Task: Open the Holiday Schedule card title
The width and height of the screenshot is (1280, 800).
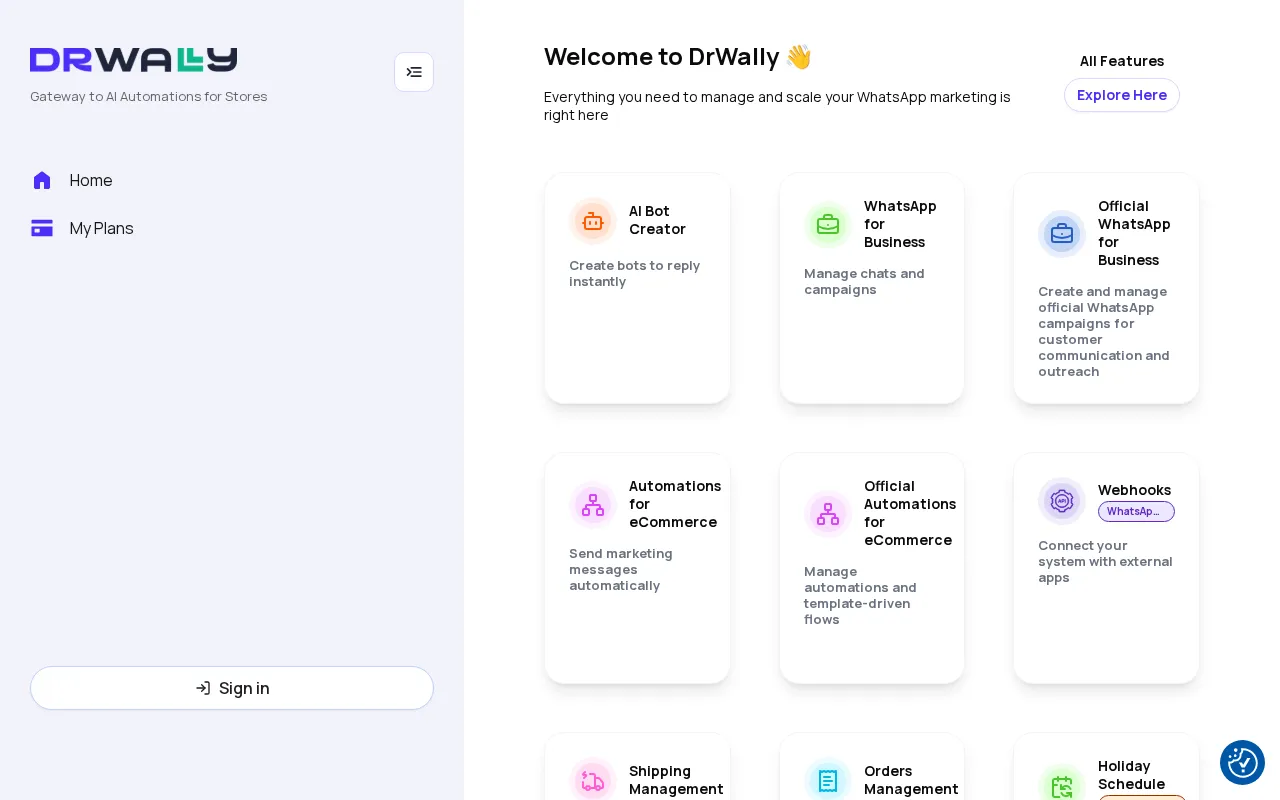Action: click(x=1131, y=775)
